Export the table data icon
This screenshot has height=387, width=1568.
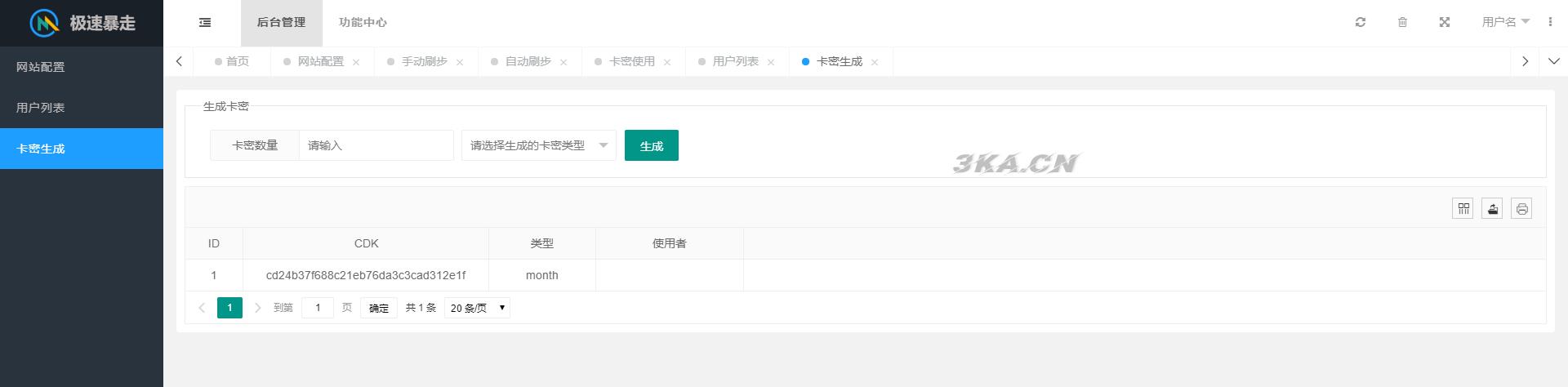coord(1492,209)
